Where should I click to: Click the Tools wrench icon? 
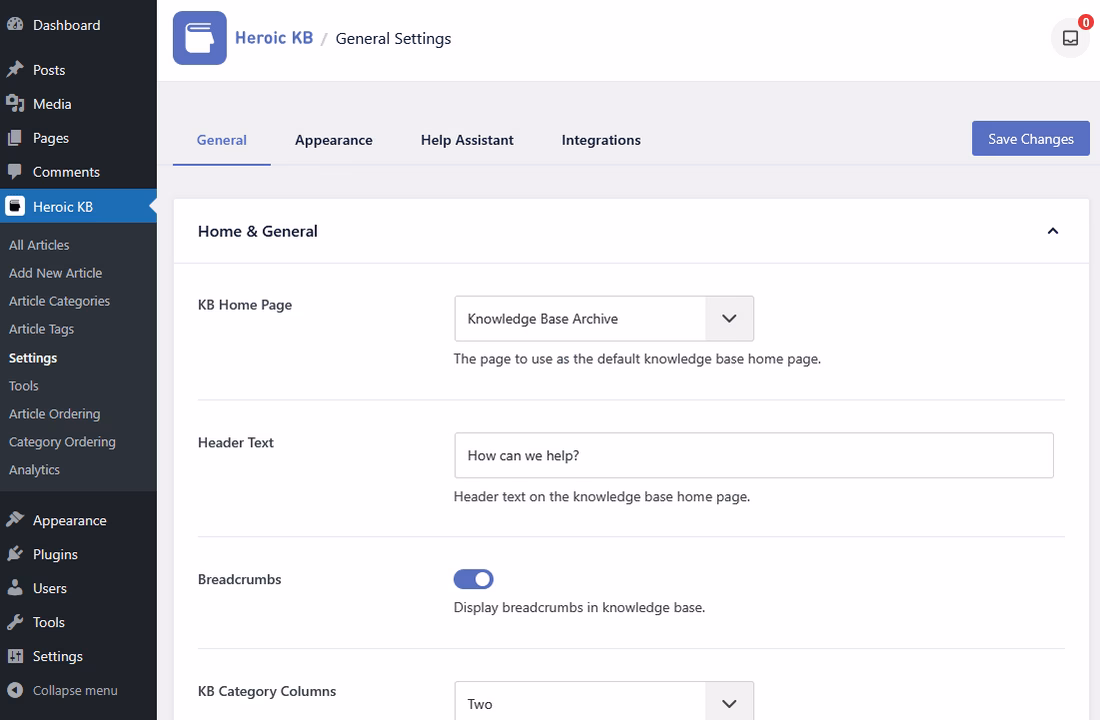15,622
